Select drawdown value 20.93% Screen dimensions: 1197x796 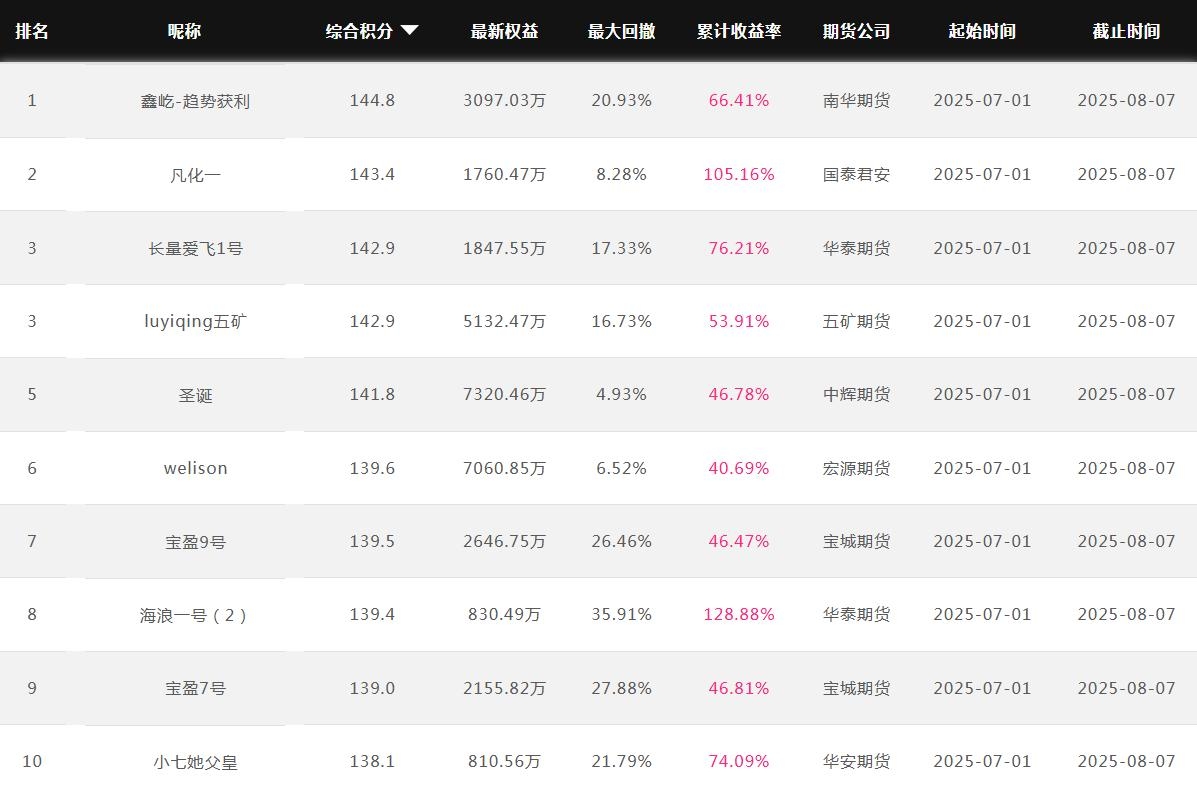(621, 100)
